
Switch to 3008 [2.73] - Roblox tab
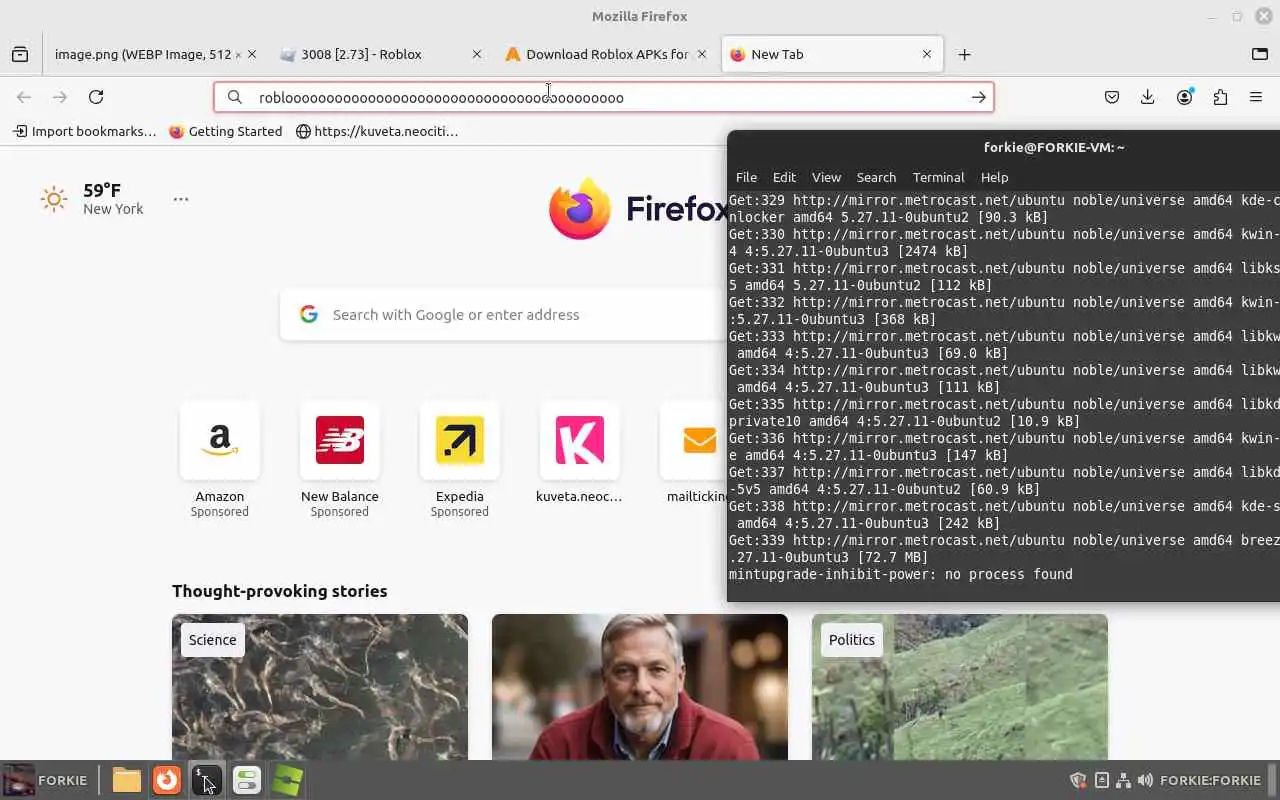[380, 55]
